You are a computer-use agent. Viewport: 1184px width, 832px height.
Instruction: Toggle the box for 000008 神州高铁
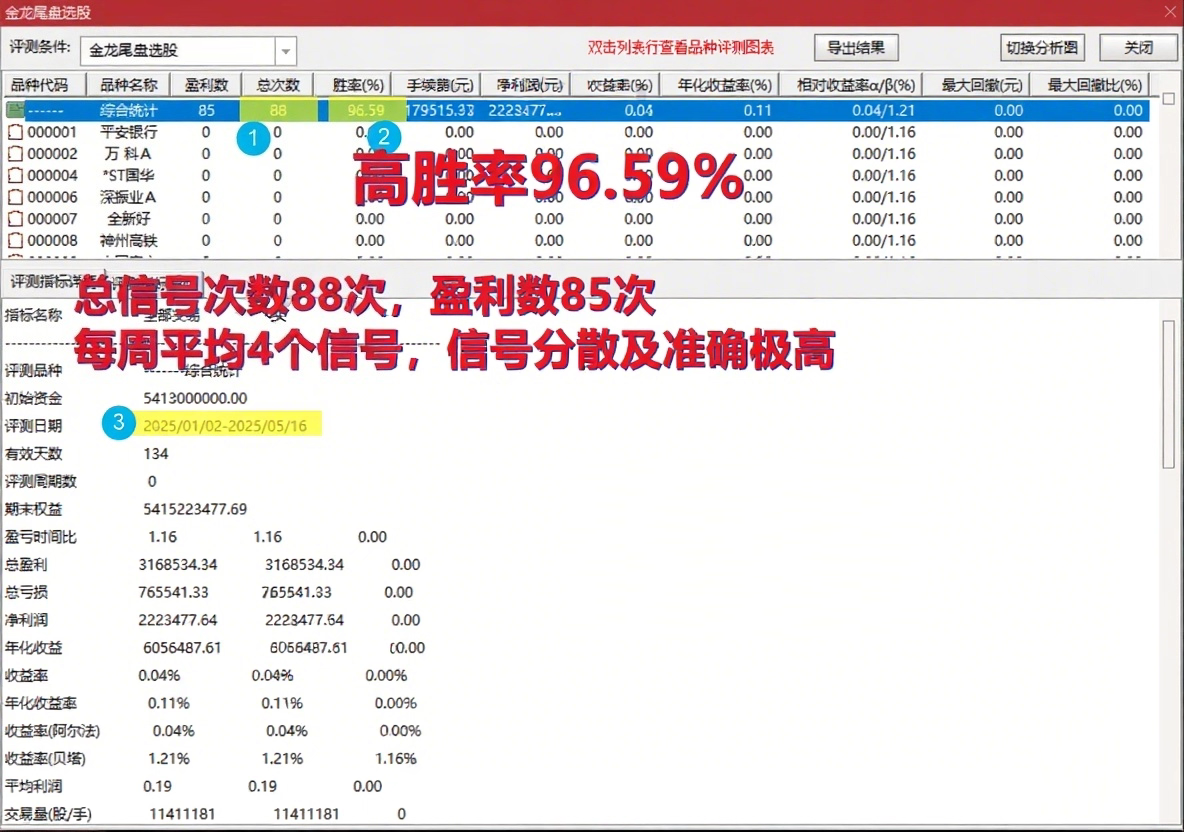point(15,241)
